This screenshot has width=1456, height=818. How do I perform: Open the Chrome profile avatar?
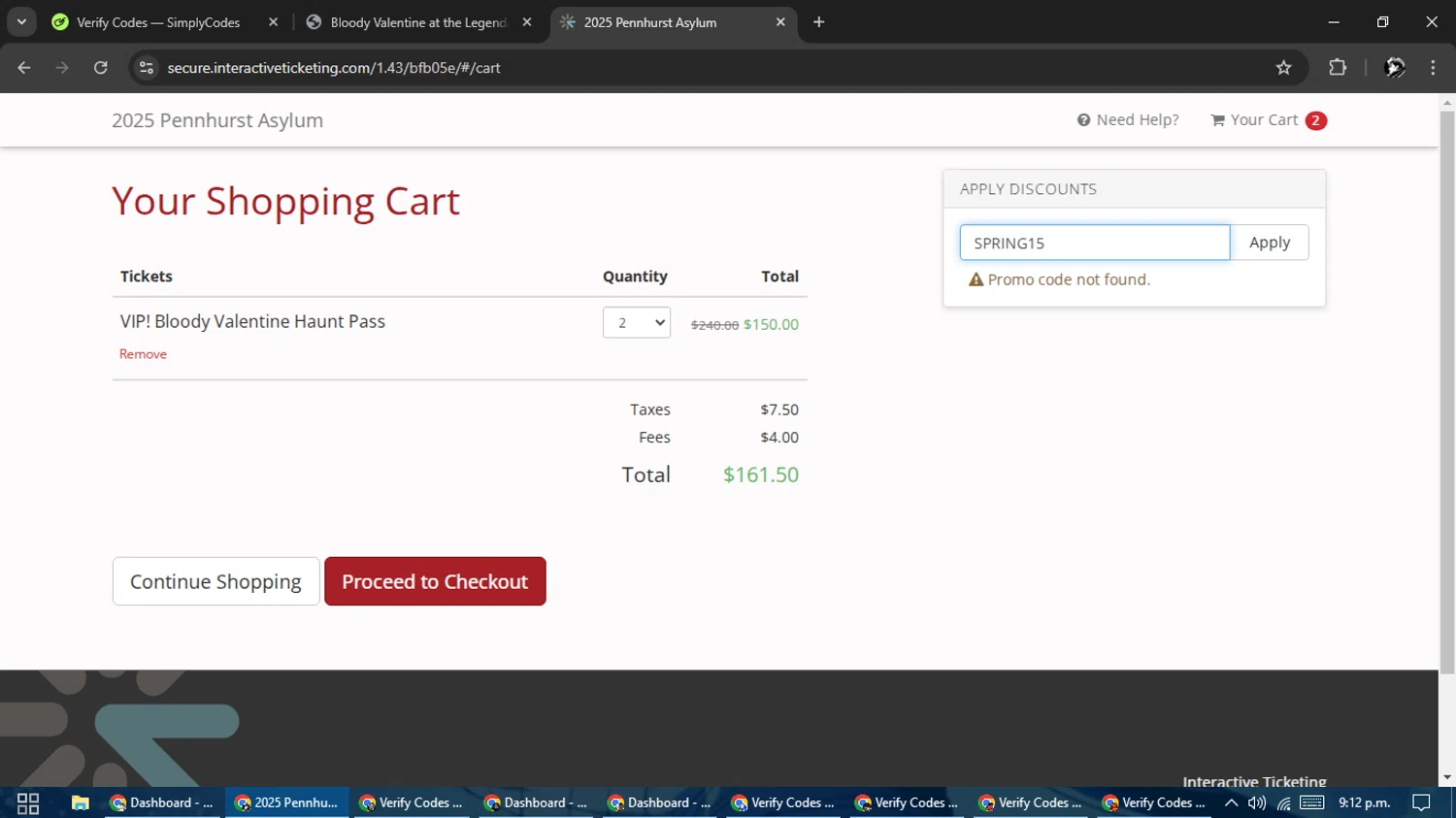click(1395, 68)
